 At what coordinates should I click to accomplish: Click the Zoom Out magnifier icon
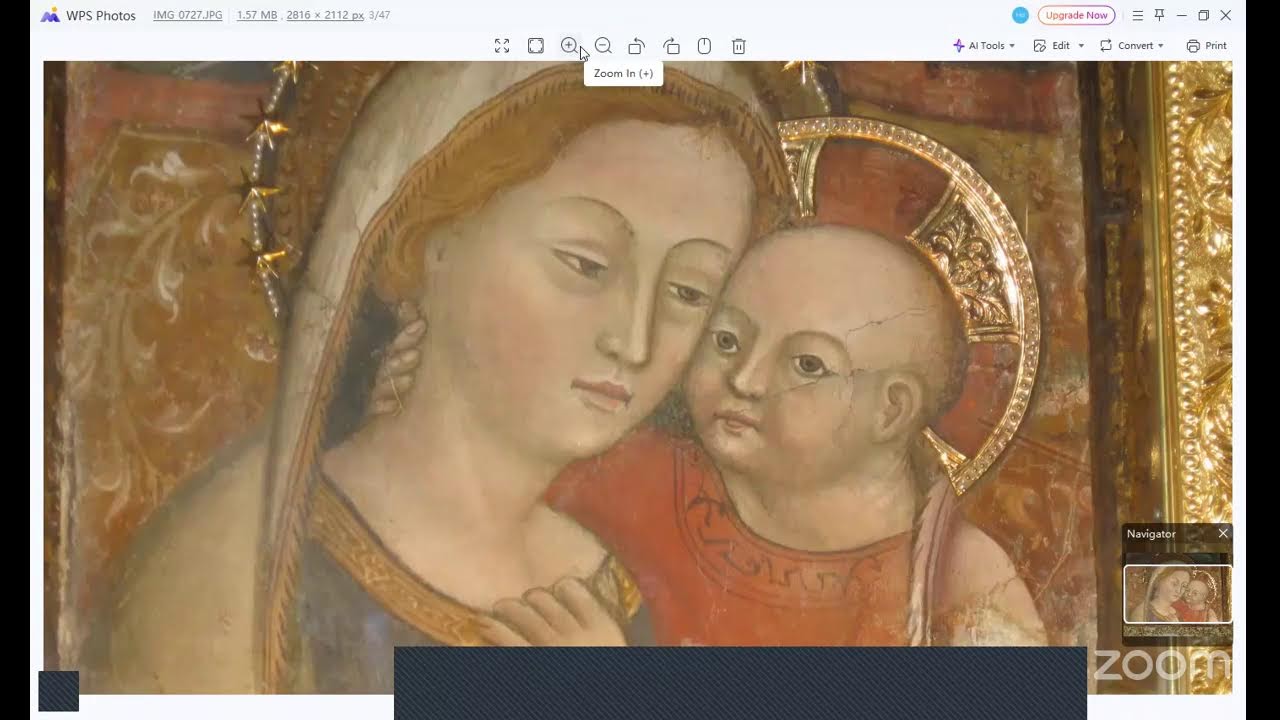603,46
